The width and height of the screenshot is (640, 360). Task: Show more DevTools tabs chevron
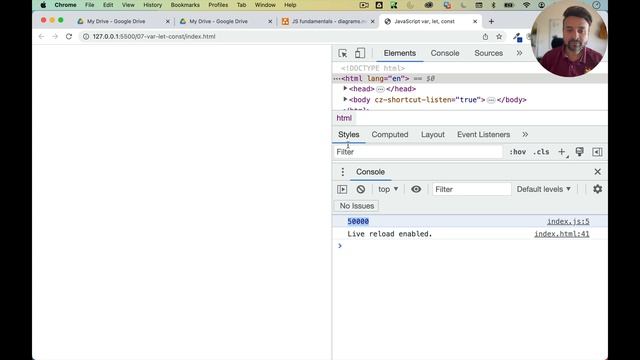(x=519, y=53)
